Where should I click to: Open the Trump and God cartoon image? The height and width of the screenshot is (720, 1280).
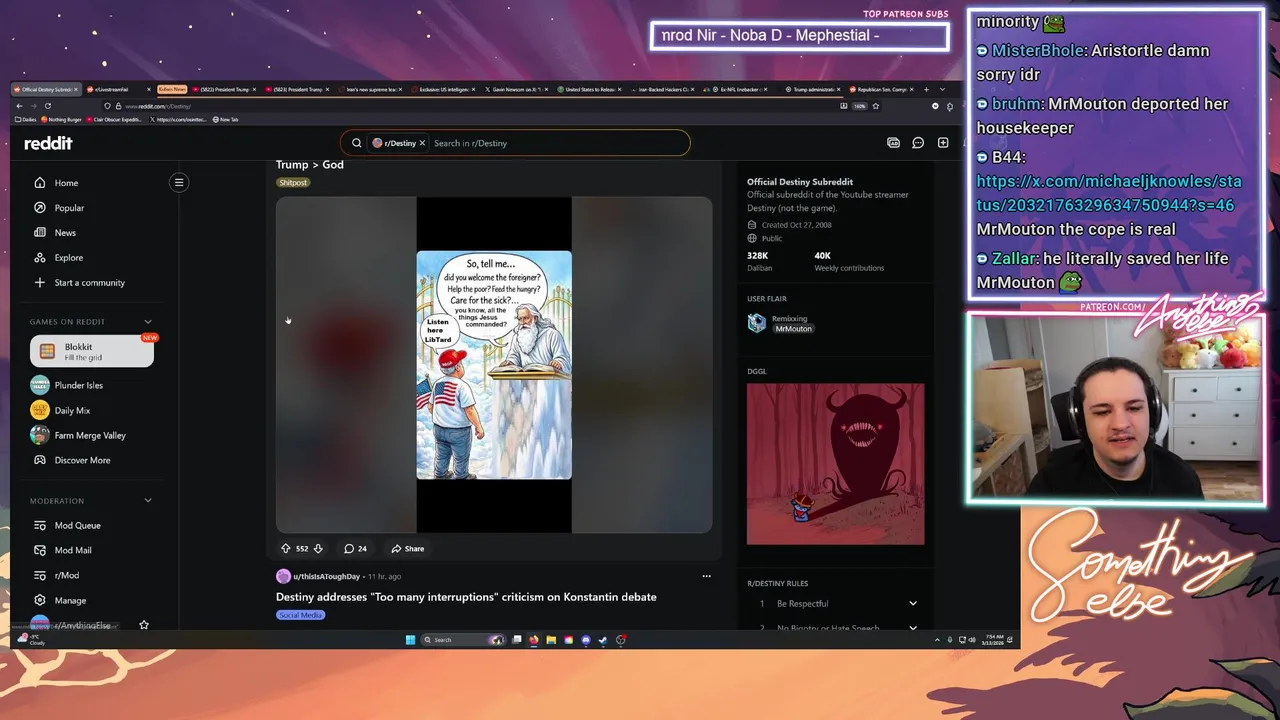(494, 365)
